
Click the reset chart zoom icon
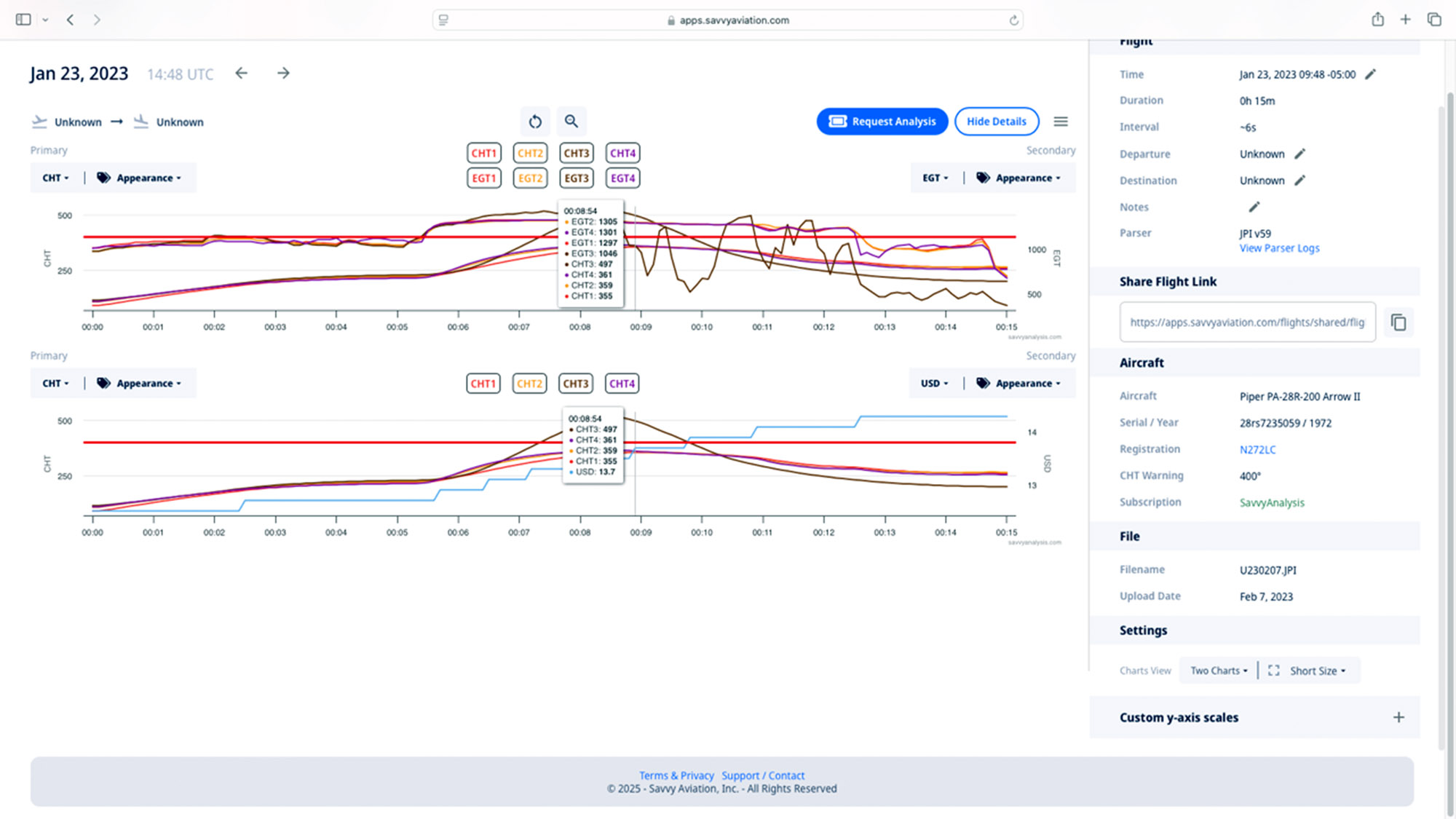(535, 122)
